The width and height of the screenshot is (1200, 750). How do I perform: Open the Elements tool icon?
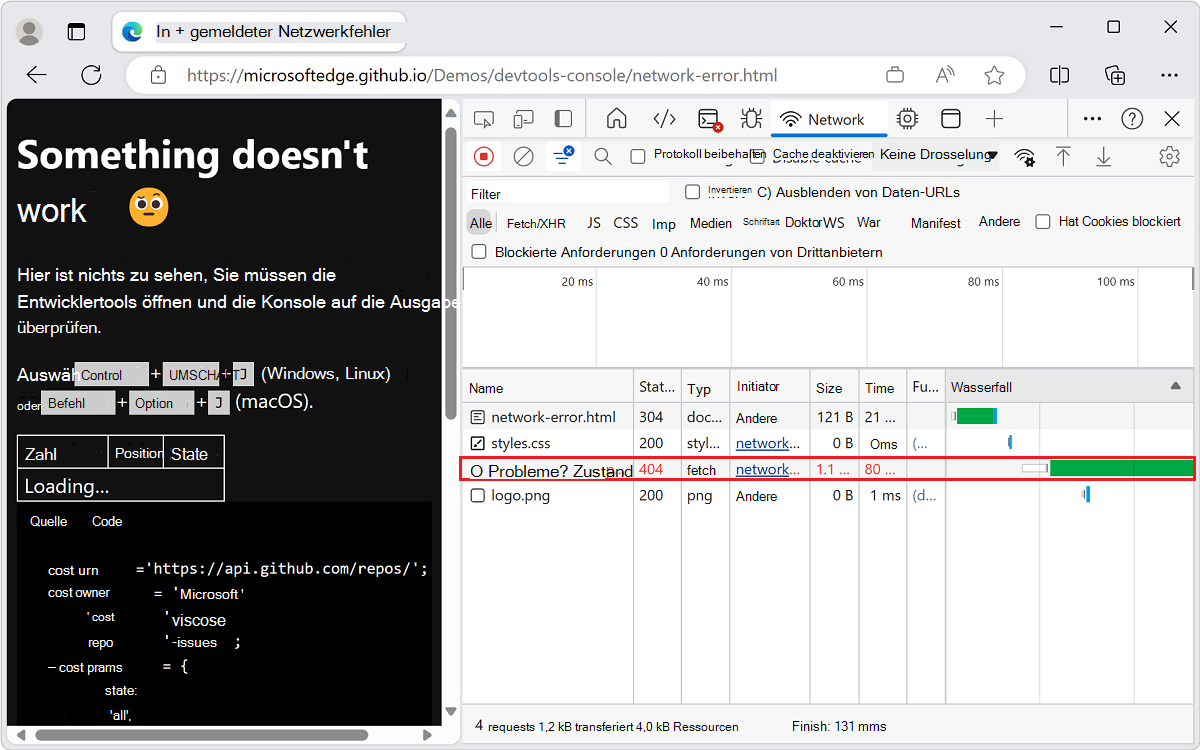[664, 119]
